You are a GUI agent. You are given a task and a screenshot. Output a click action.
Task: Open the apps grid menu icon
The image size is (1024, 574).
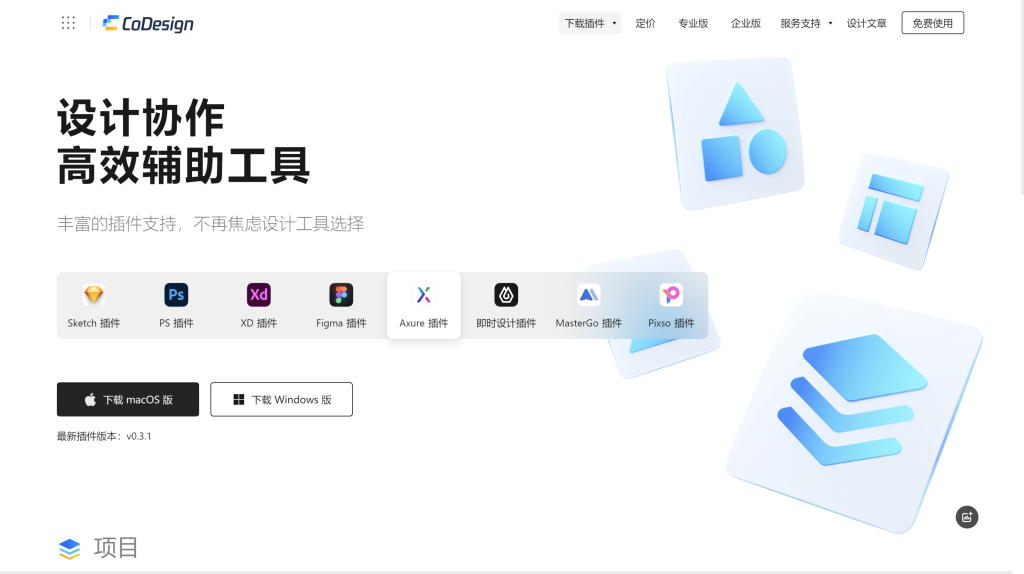(x=68, y=23)
